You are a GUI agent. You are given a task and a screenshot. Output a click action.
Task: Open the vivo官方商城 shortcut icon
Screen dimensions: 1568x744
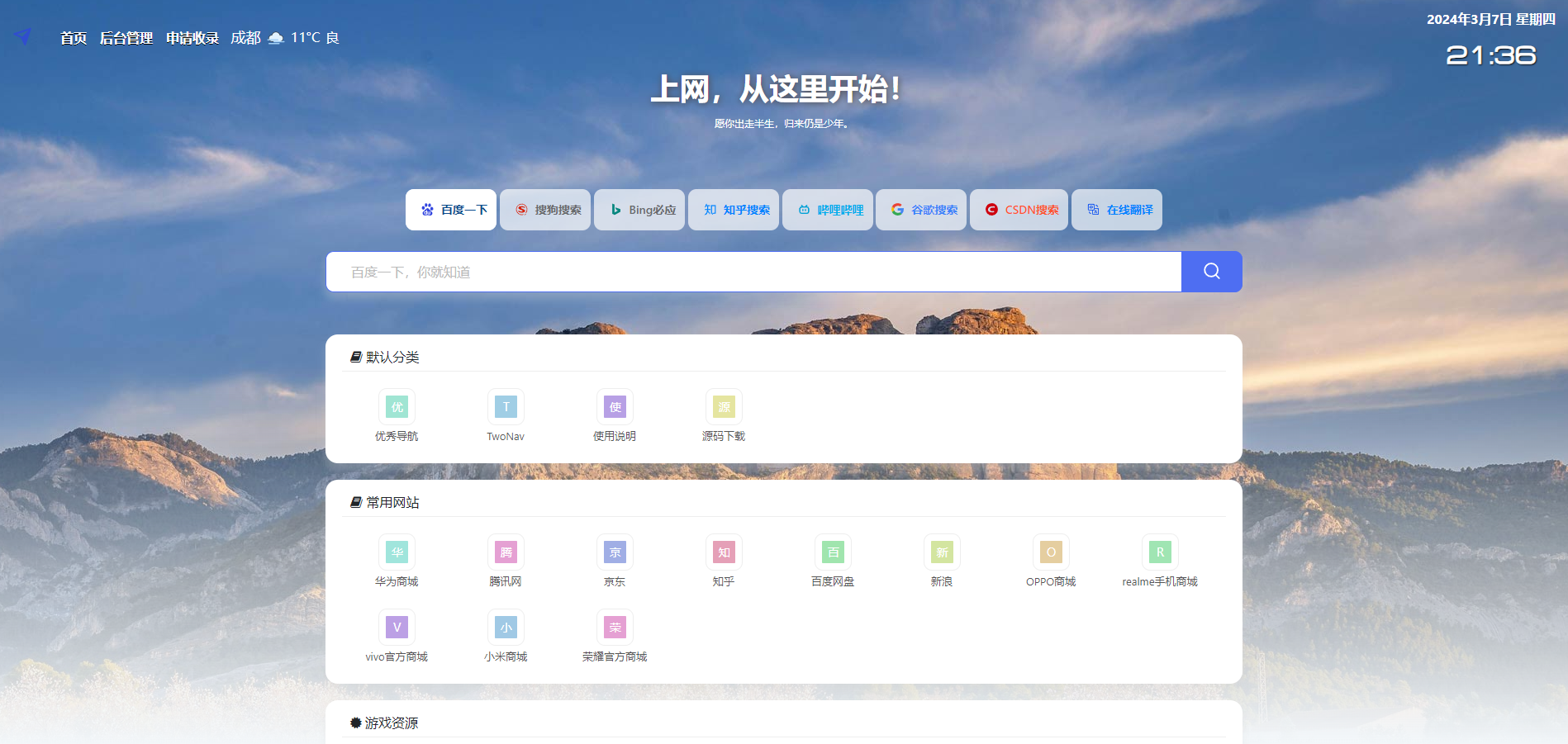(397, 628)
